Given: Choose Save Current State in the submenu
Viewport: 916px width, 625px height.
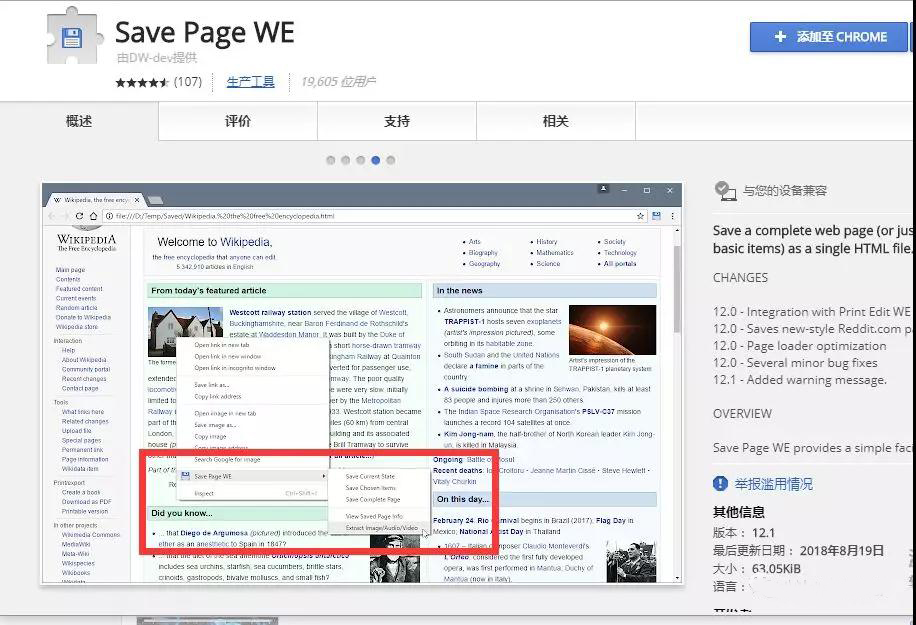Looking at the screenshot, I should coord(370,476).
